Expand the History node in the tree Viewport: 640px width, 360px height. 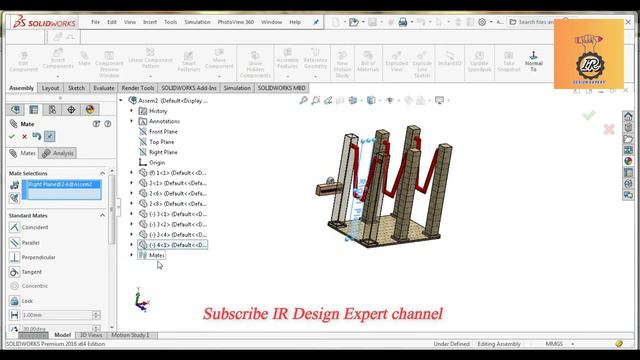(131, 111)
